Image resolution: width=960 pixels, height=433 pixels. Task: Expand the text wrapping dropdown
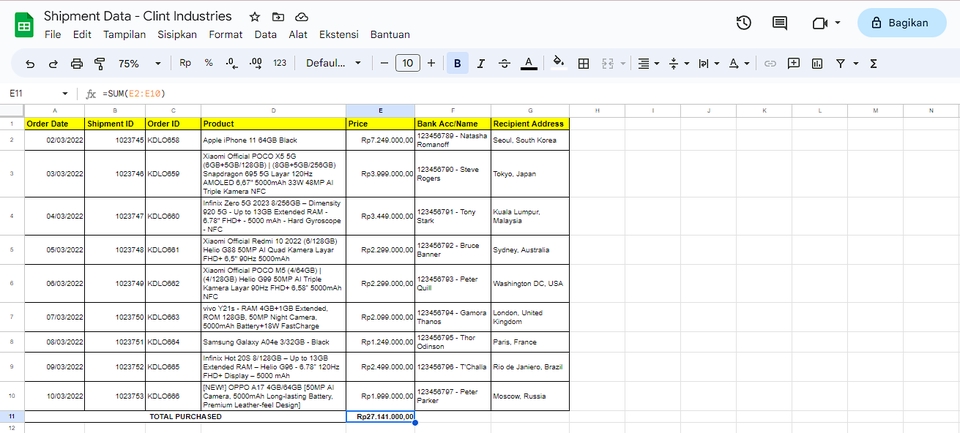pos(716,64)
